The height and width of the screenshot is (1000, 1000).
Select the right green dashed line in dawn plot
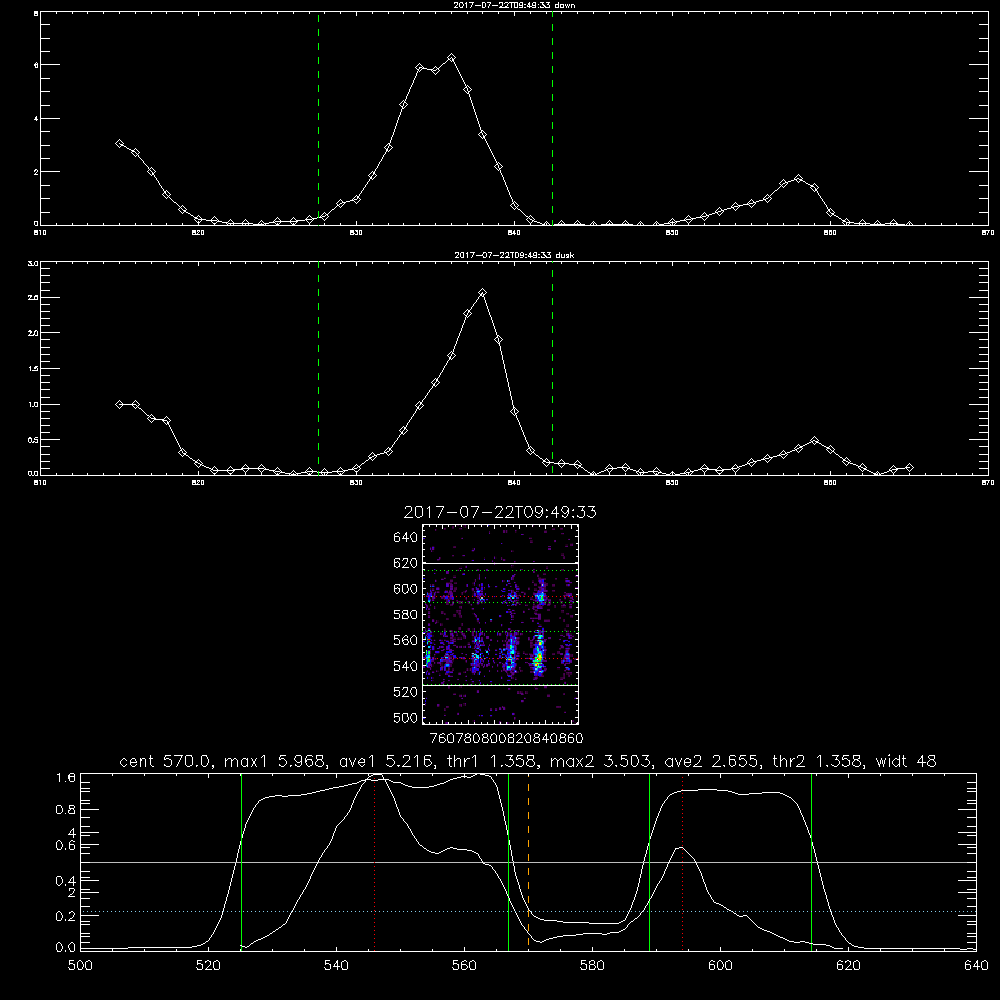[552, 118]
